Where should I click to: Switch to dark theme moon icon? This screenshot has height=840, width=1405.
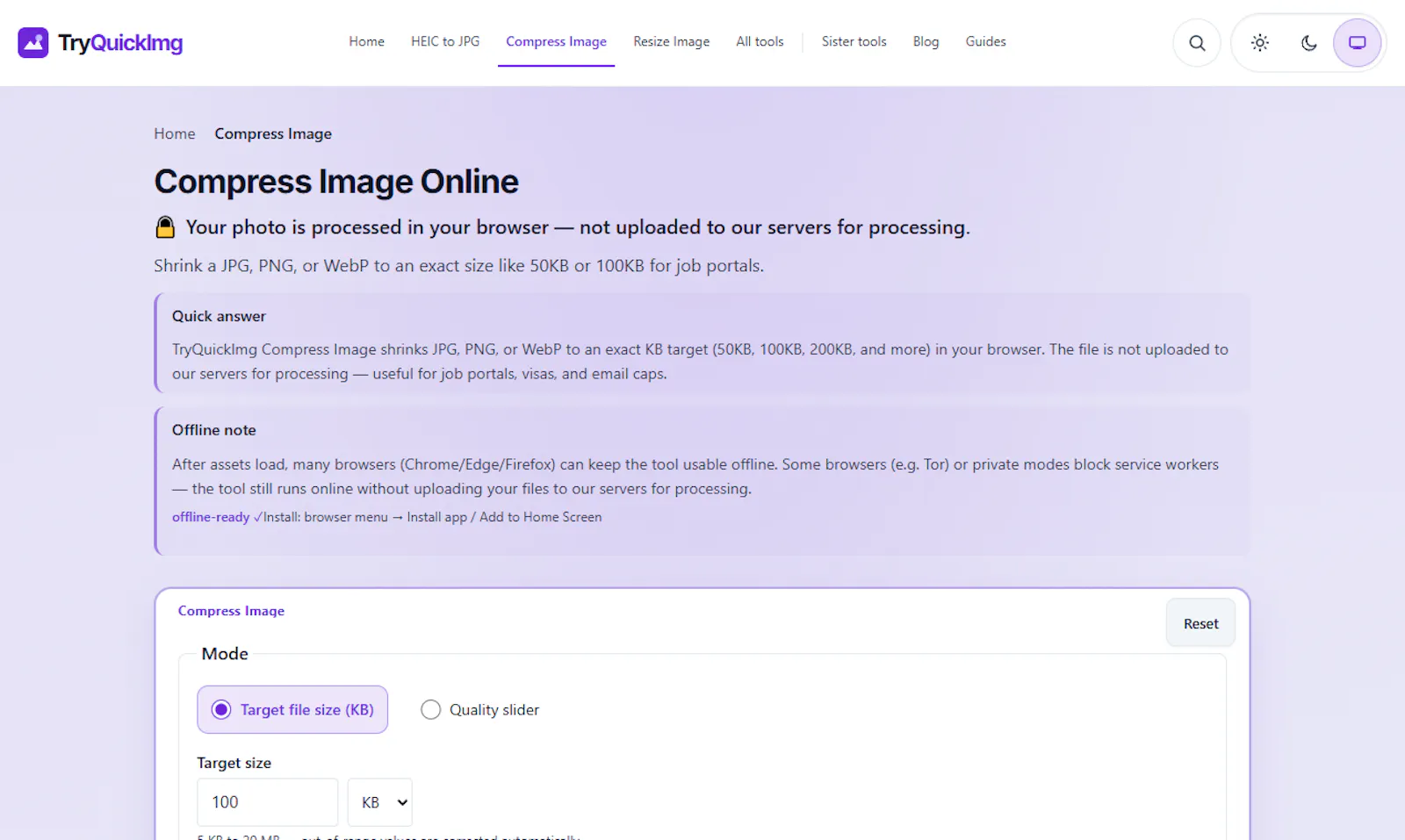coord(1309,43)
